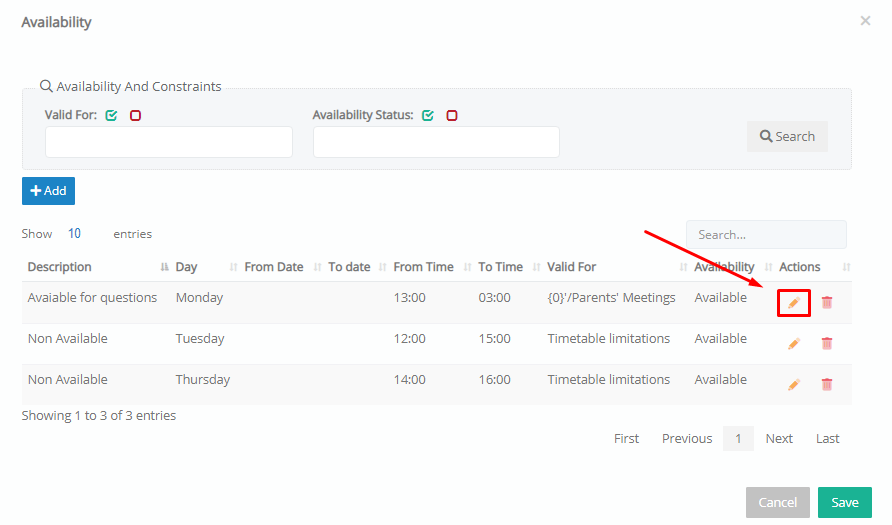Click 'Showing 1 to 3 of 3 entries' text
The image size is (892, 525).
coord(99,416)
